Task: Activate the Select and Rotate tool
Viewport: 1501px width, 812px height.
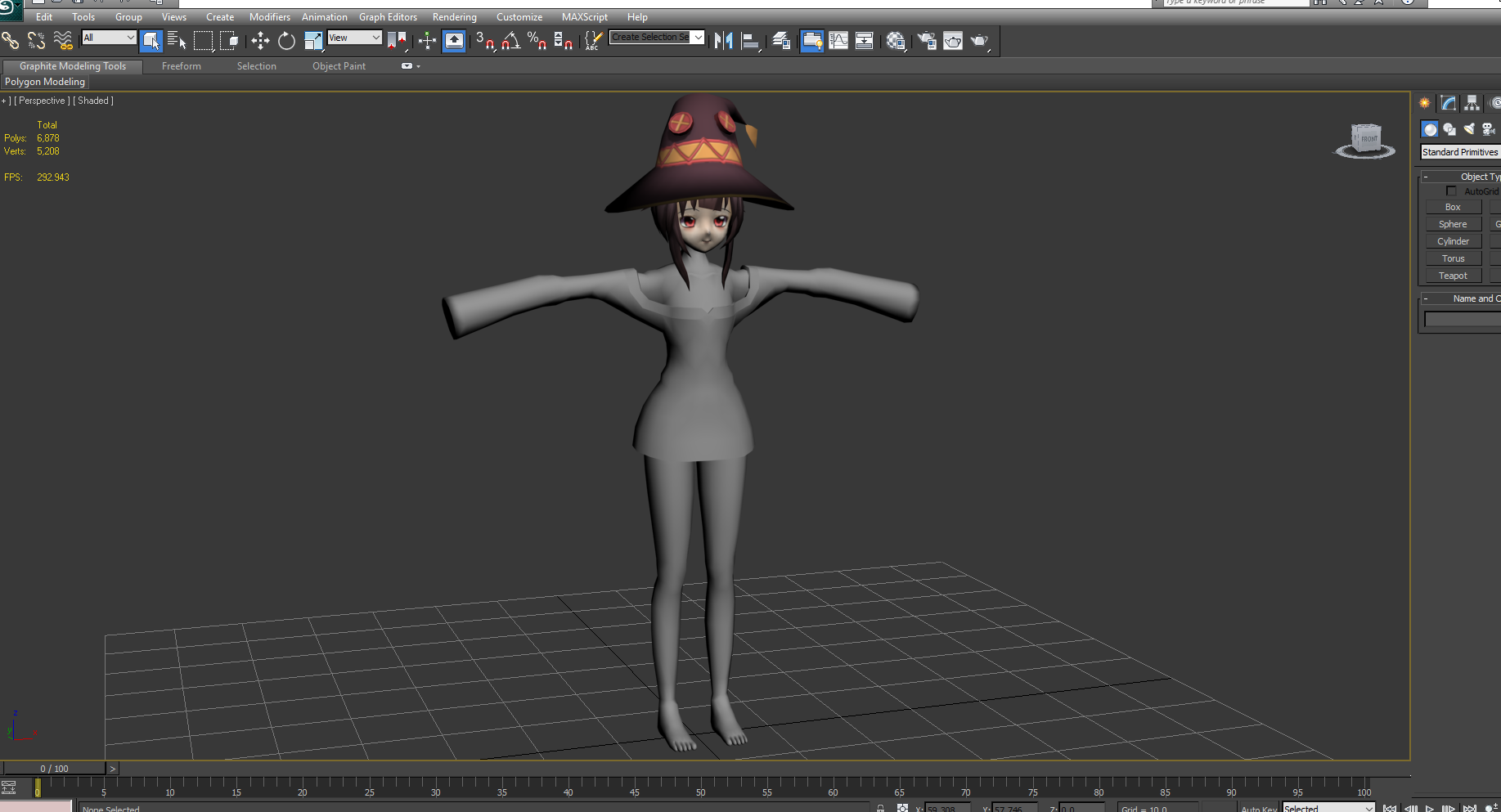Action: coord(286,40)
